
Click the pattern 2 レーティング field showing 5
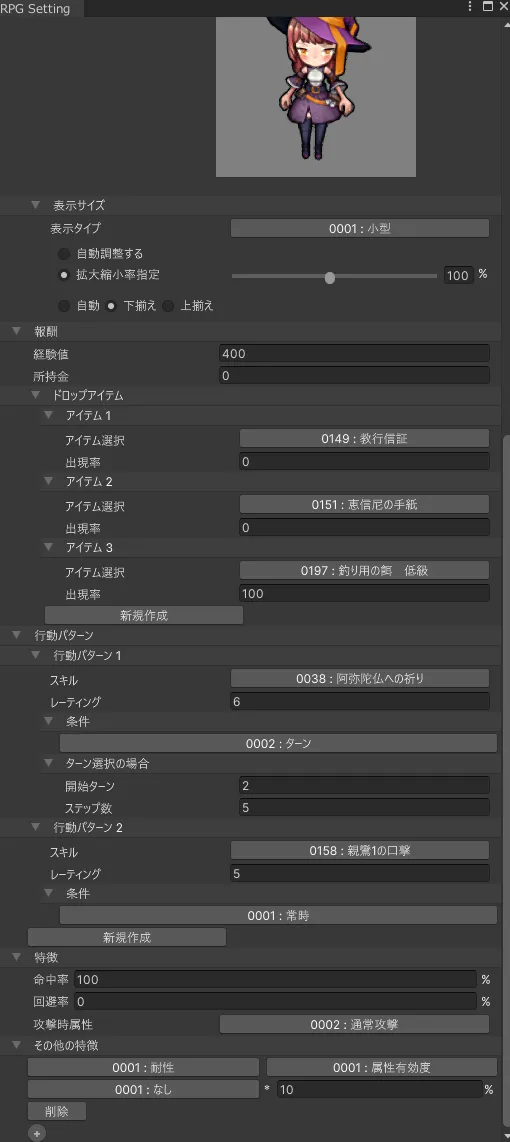tap(360, 873)
